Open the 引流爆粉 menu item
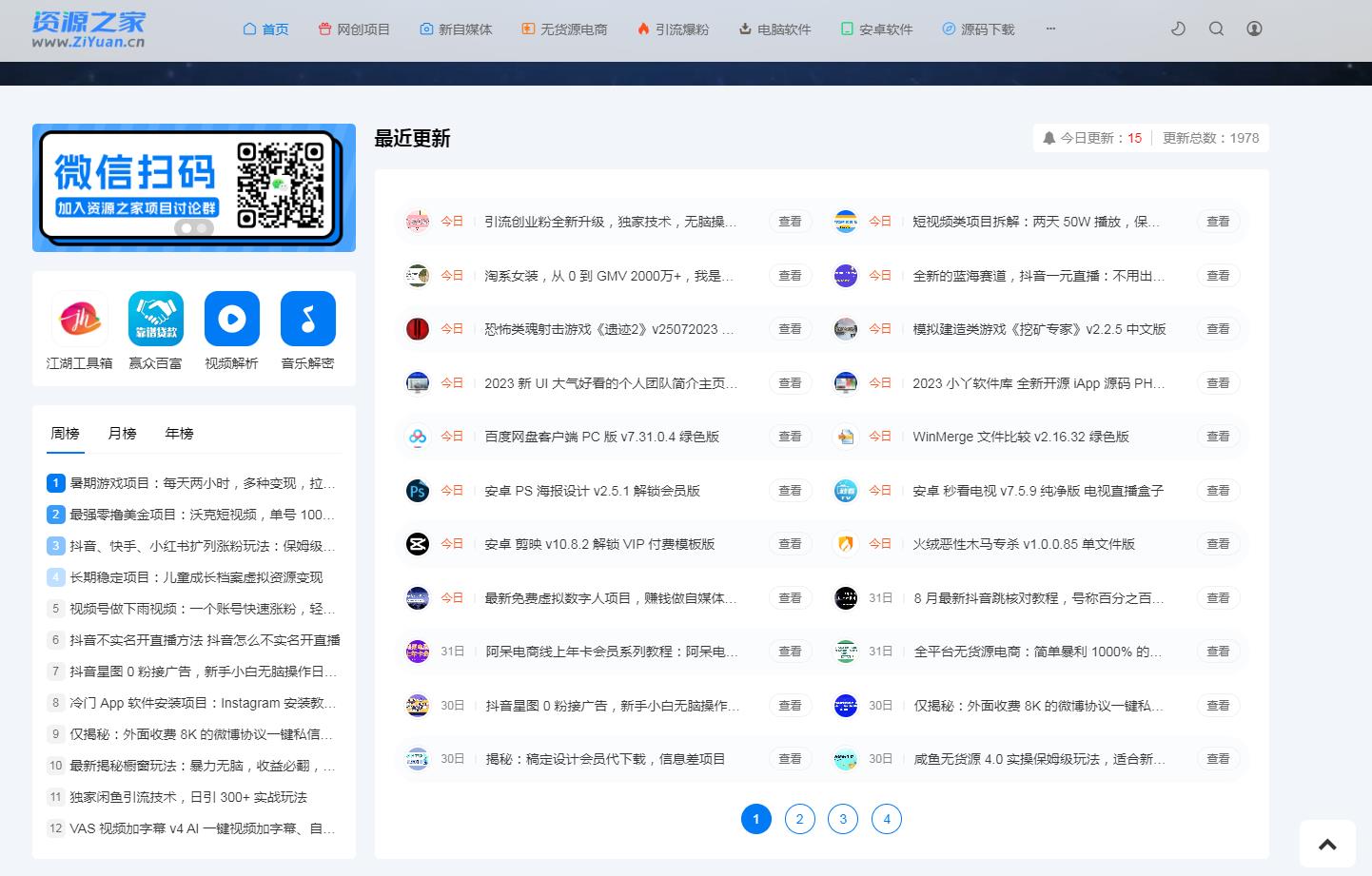The width and height of the screenshot is (1372, 876). (673, 29)
